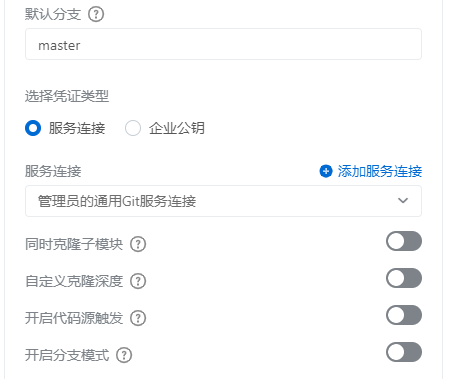Enable the 同时克隆子模块 switch

point(404,241)
